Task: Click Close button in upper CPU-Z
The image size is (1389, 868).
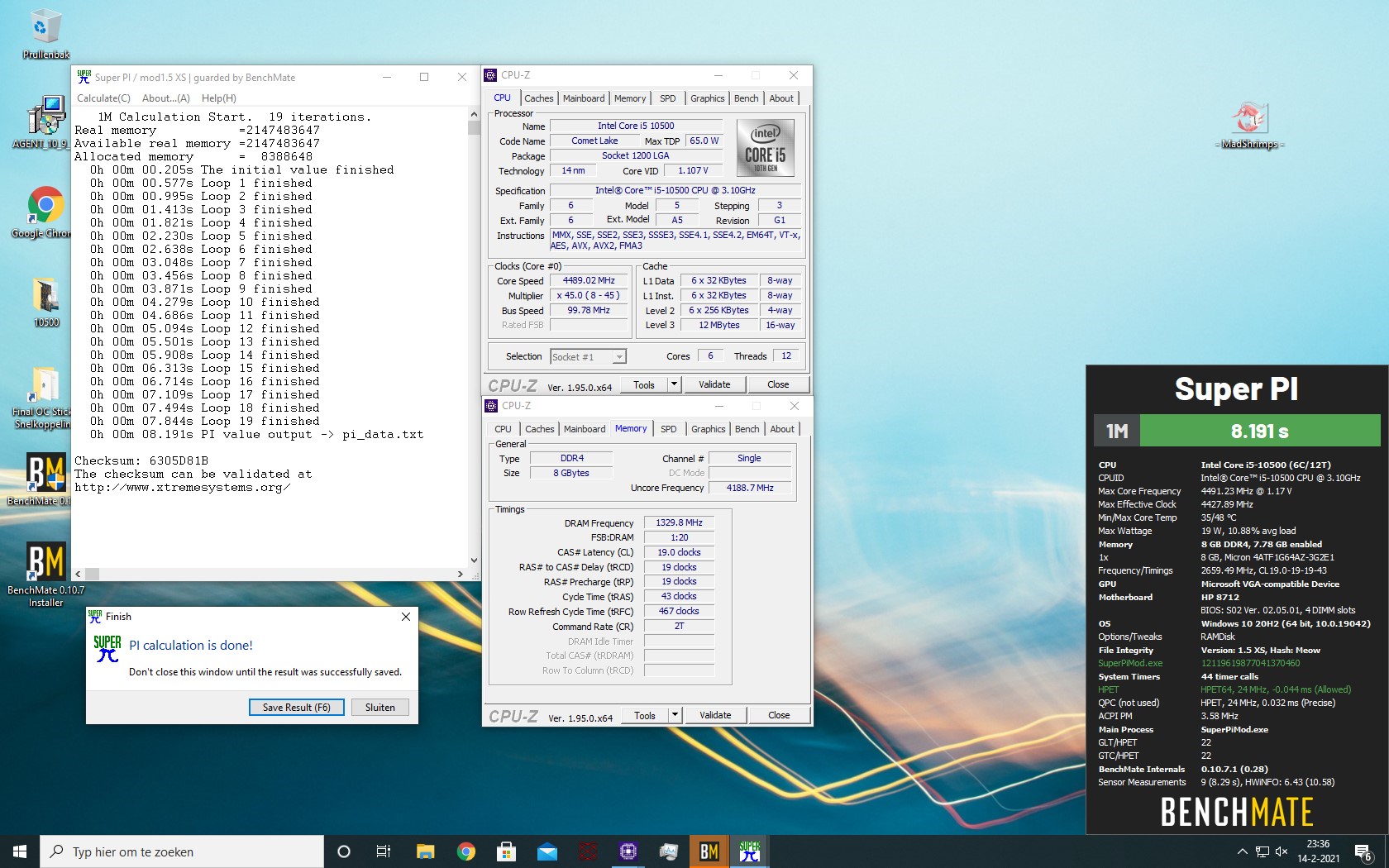Action: [x=778, y=384]
